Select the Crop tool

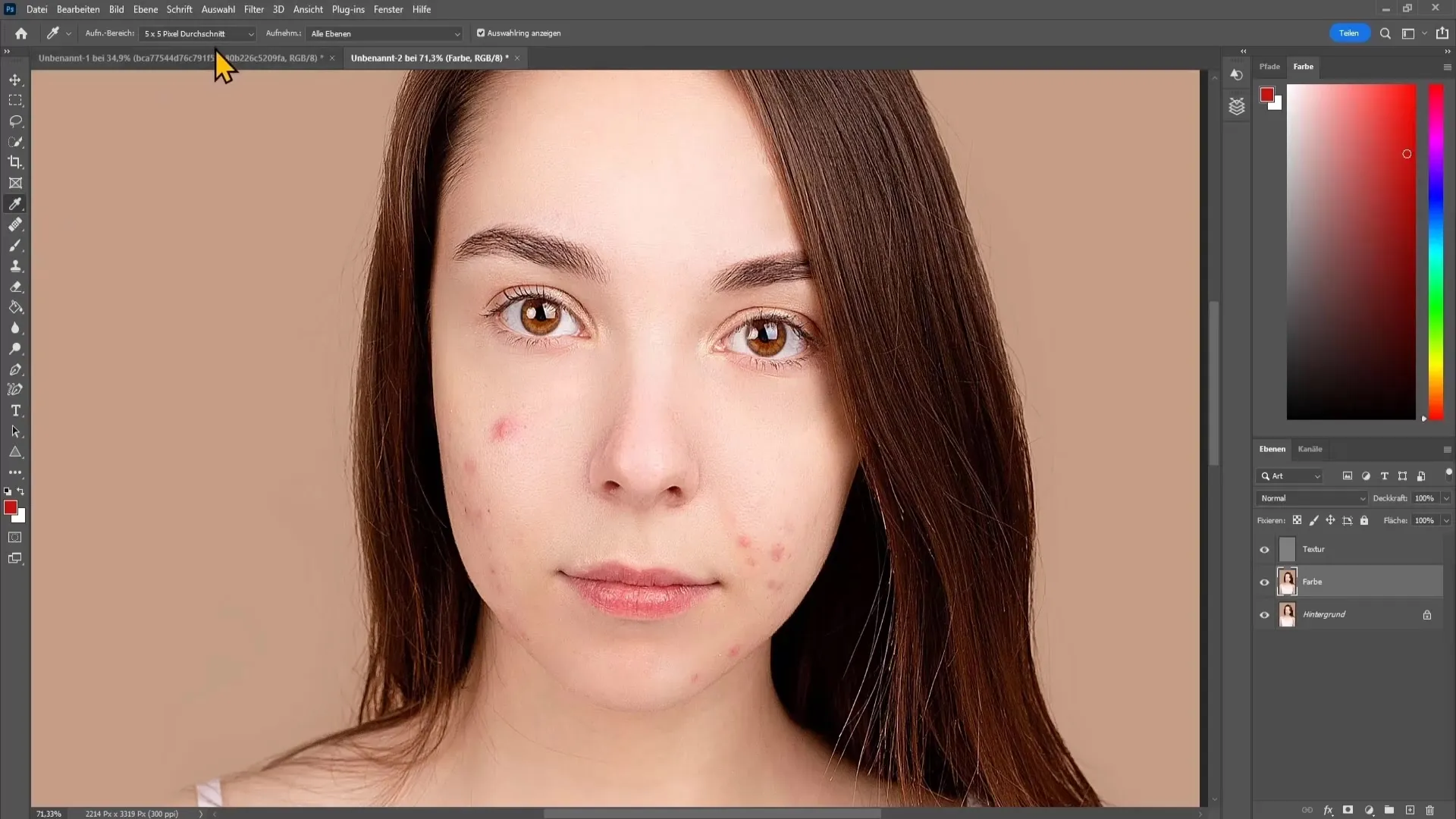[14, 162]
